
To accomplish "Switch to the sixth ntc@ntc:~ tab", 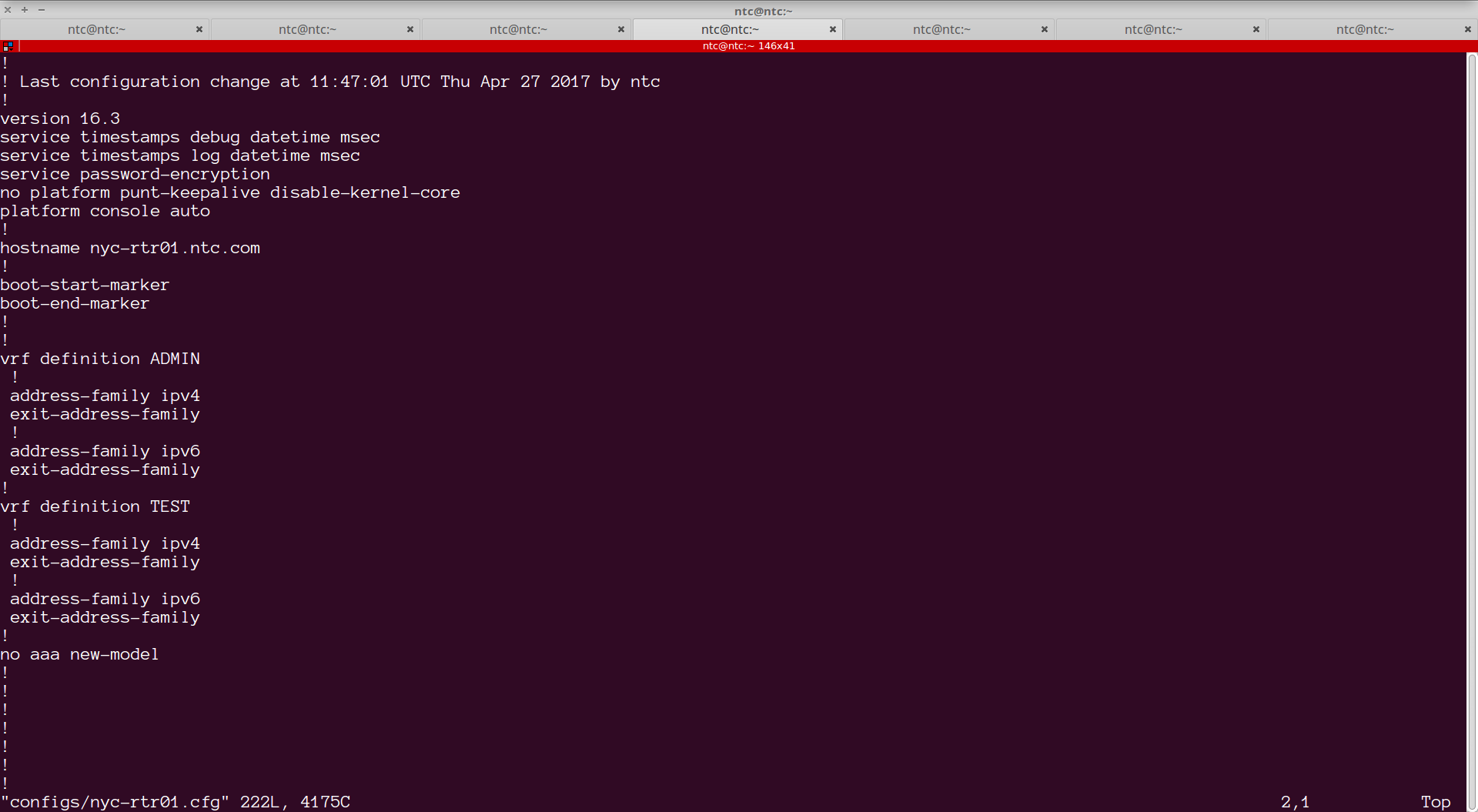I will pos(1152,29).
